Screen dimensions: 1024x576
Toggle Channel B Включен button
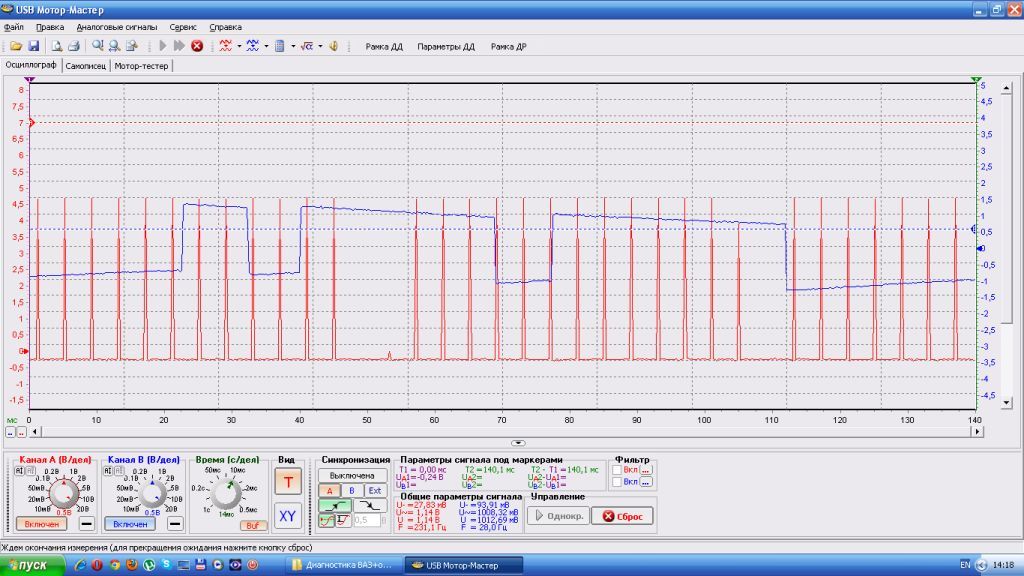130,524
